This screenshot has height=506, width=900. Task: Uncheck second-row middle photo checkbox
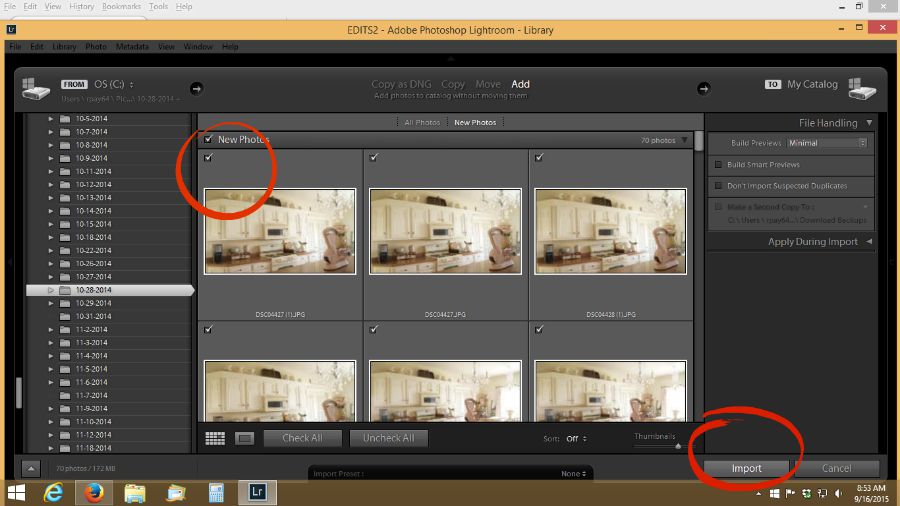(374, 329)
